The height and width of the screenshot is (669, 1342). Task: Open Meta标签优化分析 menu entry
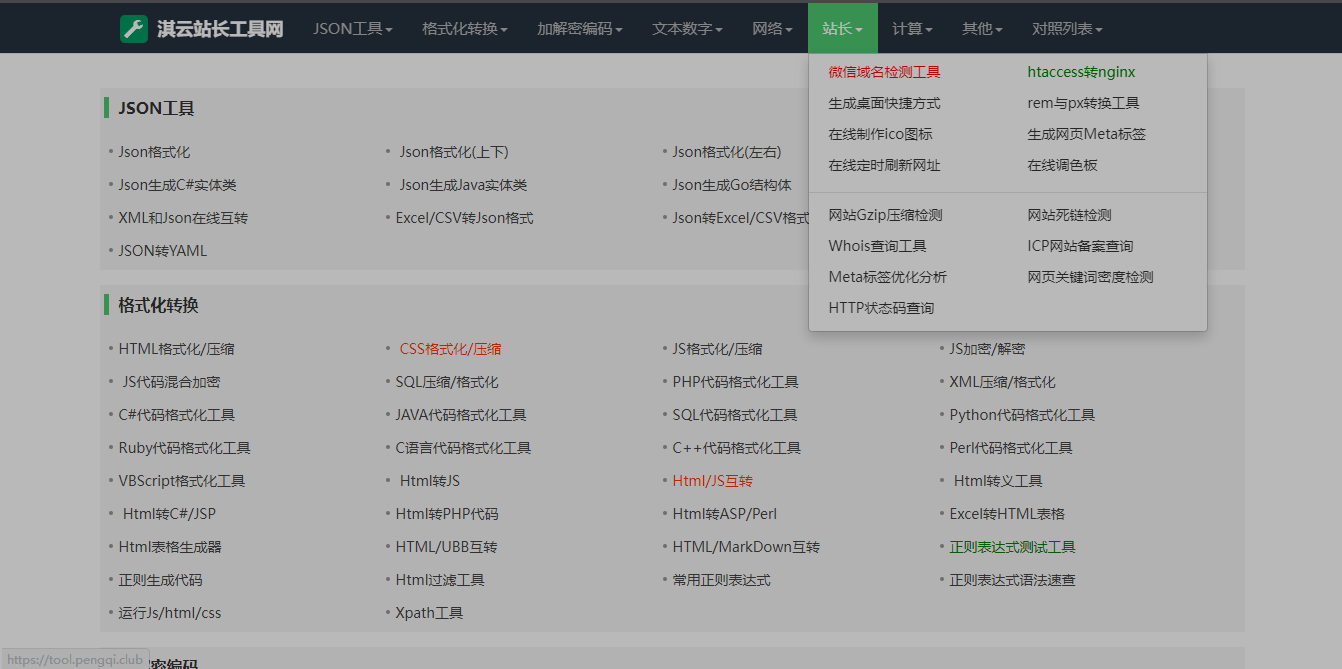click(887, 277)
